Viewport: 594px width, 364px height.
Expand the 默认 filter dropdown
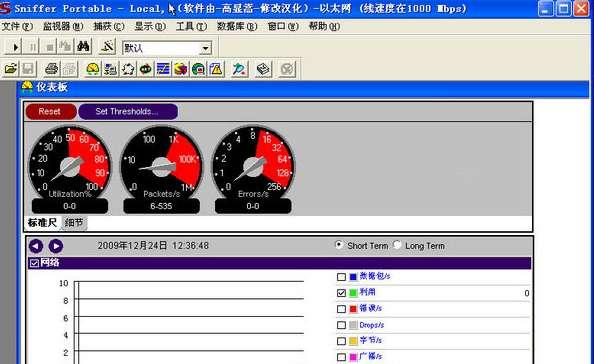pos(205,48)
